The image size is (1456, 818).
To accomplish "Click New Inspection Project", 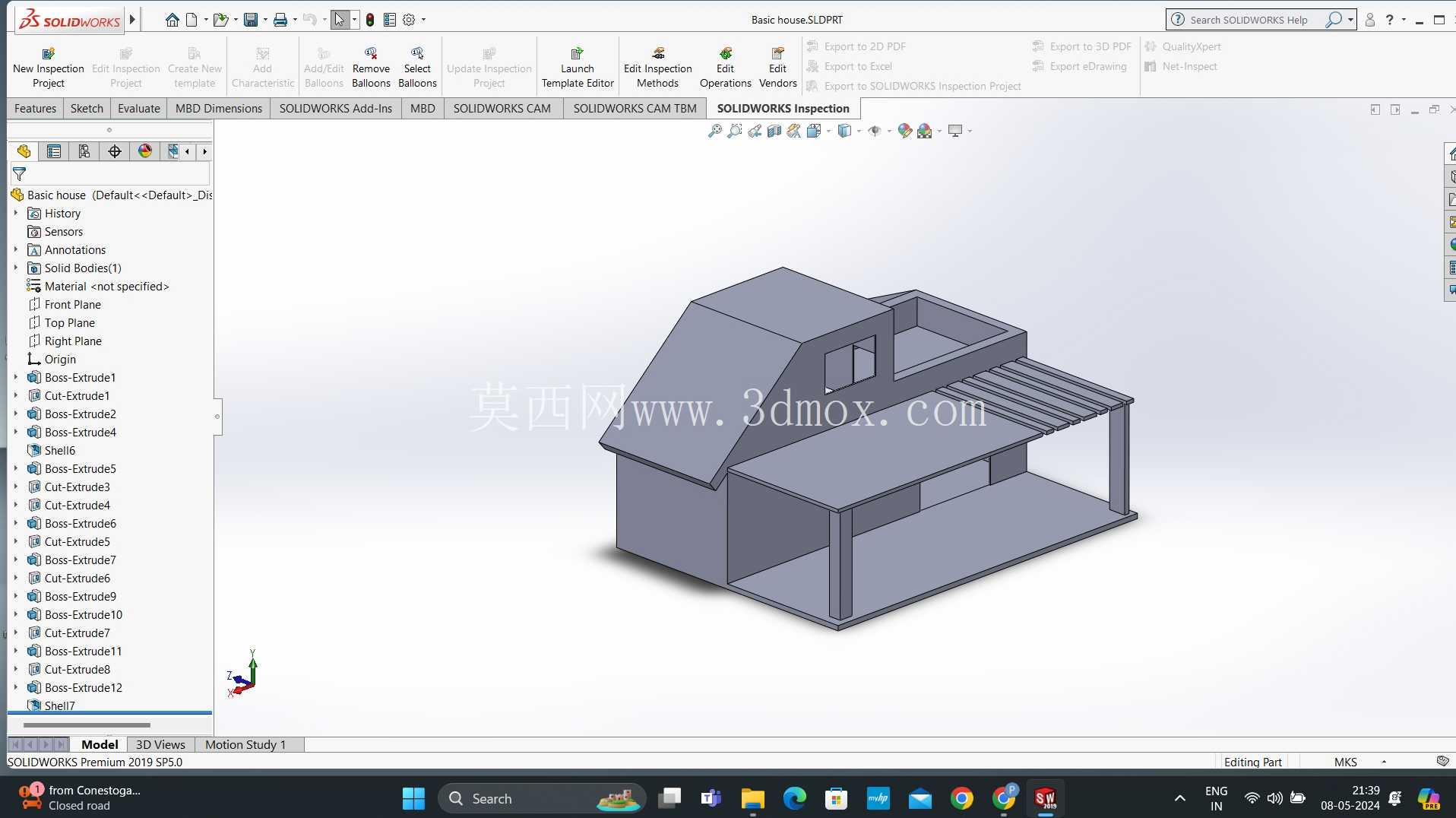I will pos(49,68).
